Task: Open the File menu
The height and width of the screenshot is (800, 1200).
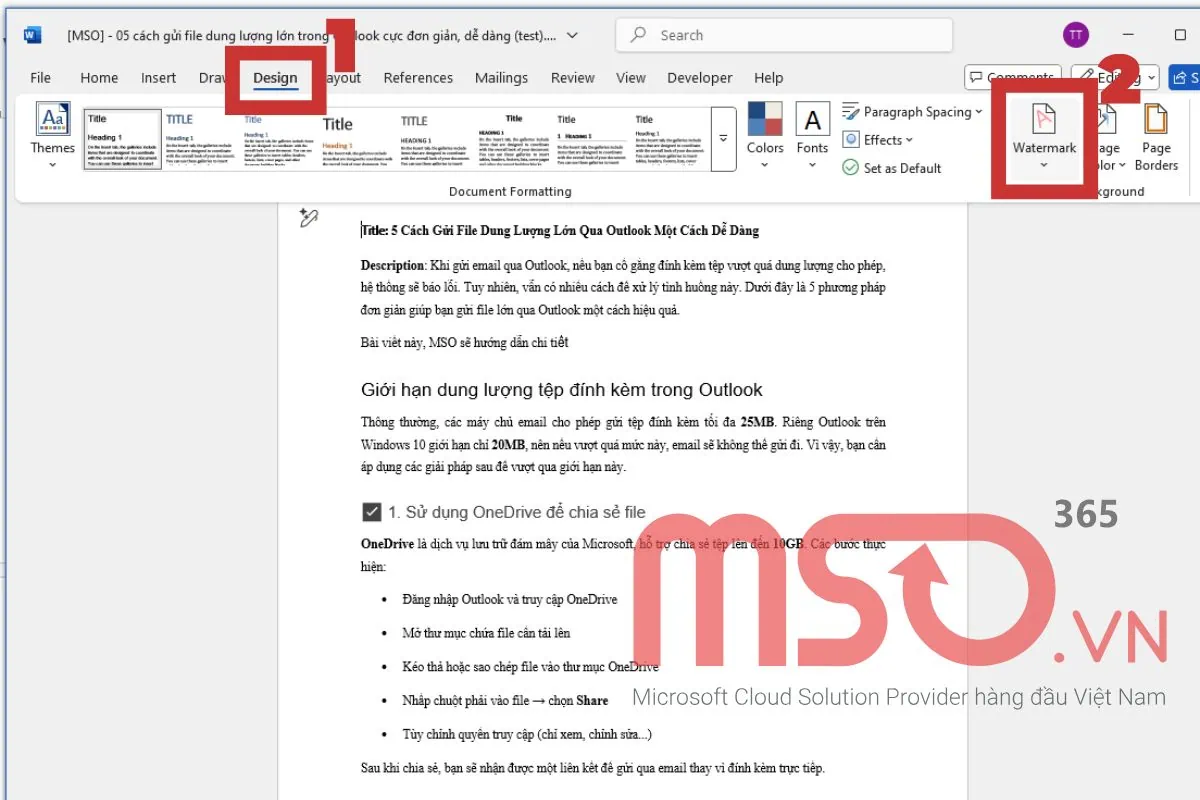Action: pos(40,78)
